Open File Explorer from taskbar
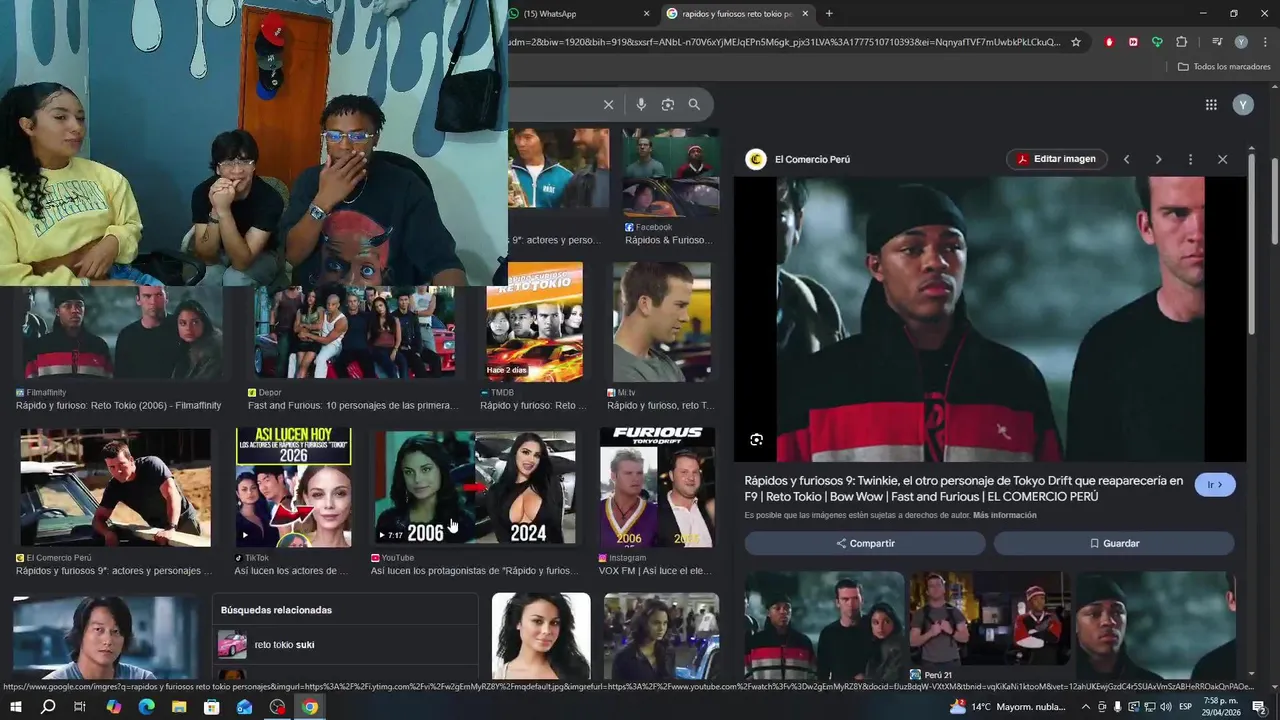Image resolution: width=1280 pixels, height=720 pixels. 179,707
